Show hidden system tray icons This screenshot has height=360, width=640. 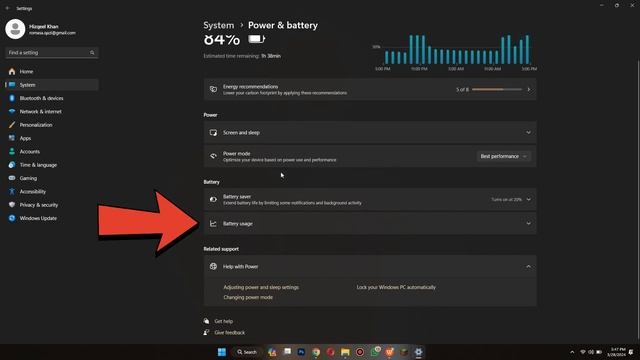pos(572,352)
